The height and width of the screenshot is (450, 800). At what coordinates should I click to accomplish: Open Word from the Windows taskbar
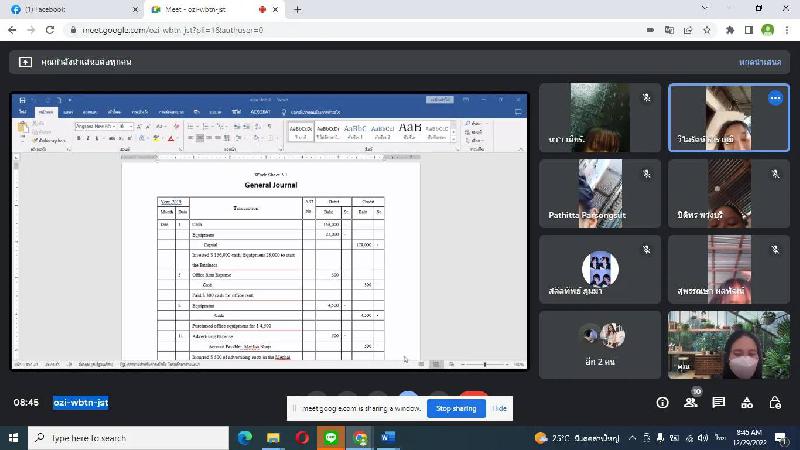(x=388, y=438)
